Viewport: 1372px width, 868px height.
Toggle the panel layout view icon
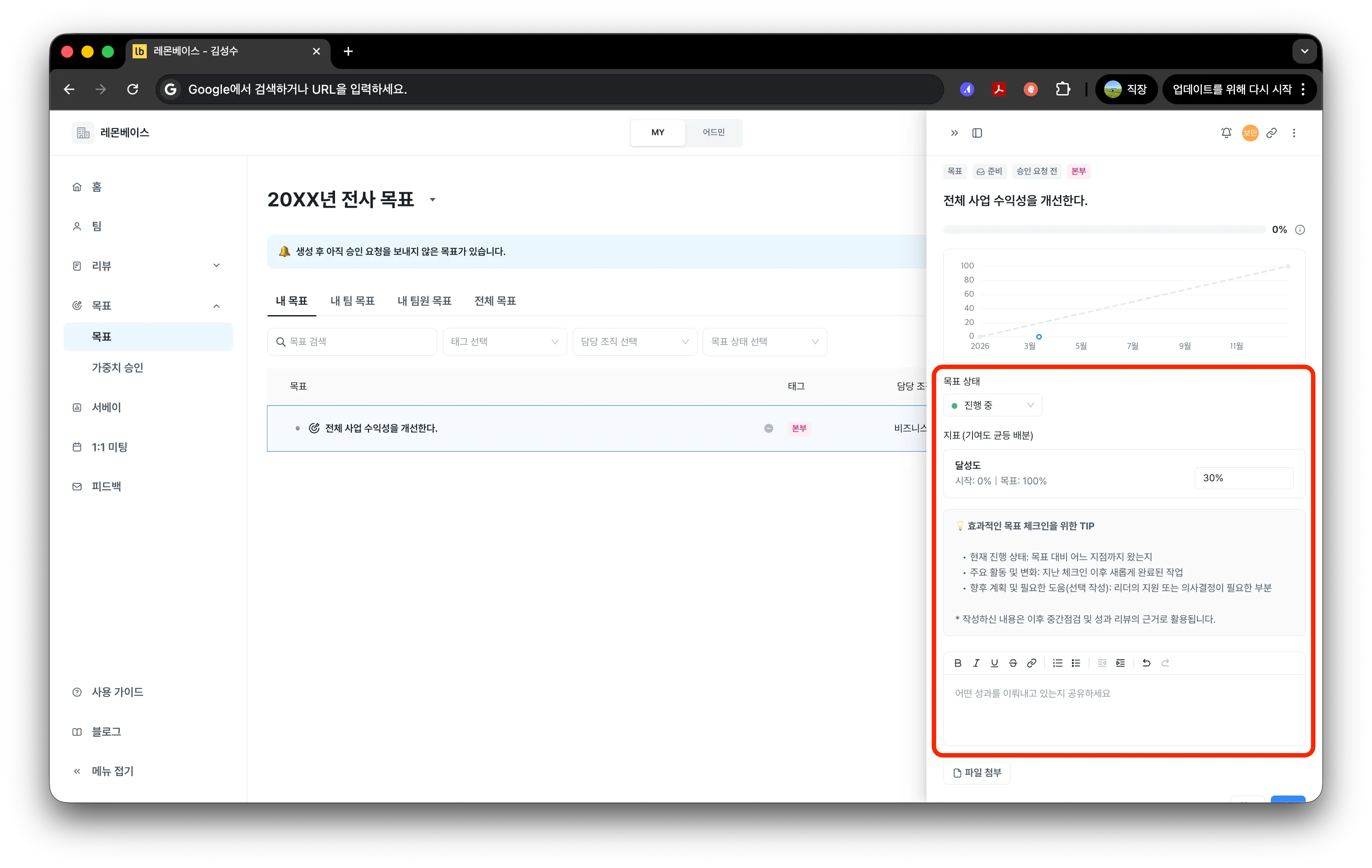pos(976,133)
